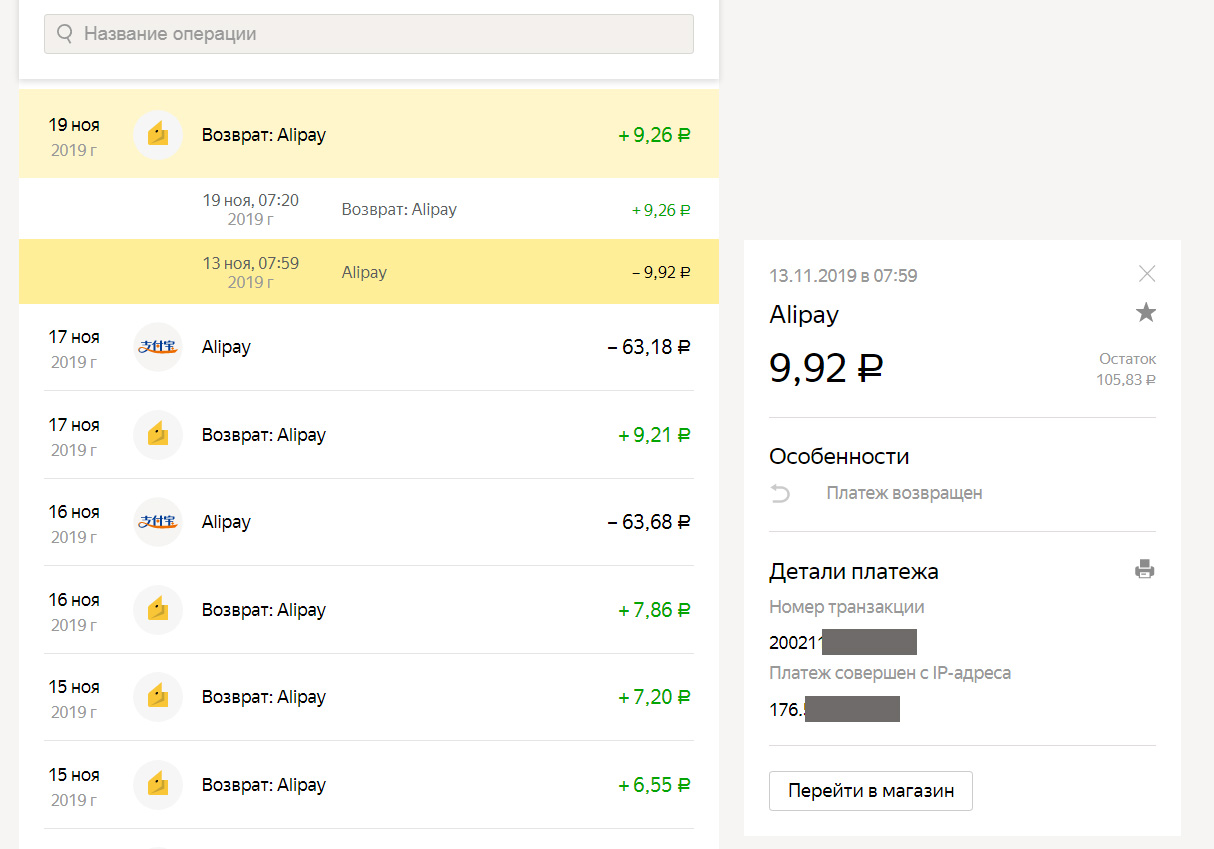Click the −63,68 ₽ amount on 16 Nov
Viewport: 1214px width, 849px height.
coord(649,522)
